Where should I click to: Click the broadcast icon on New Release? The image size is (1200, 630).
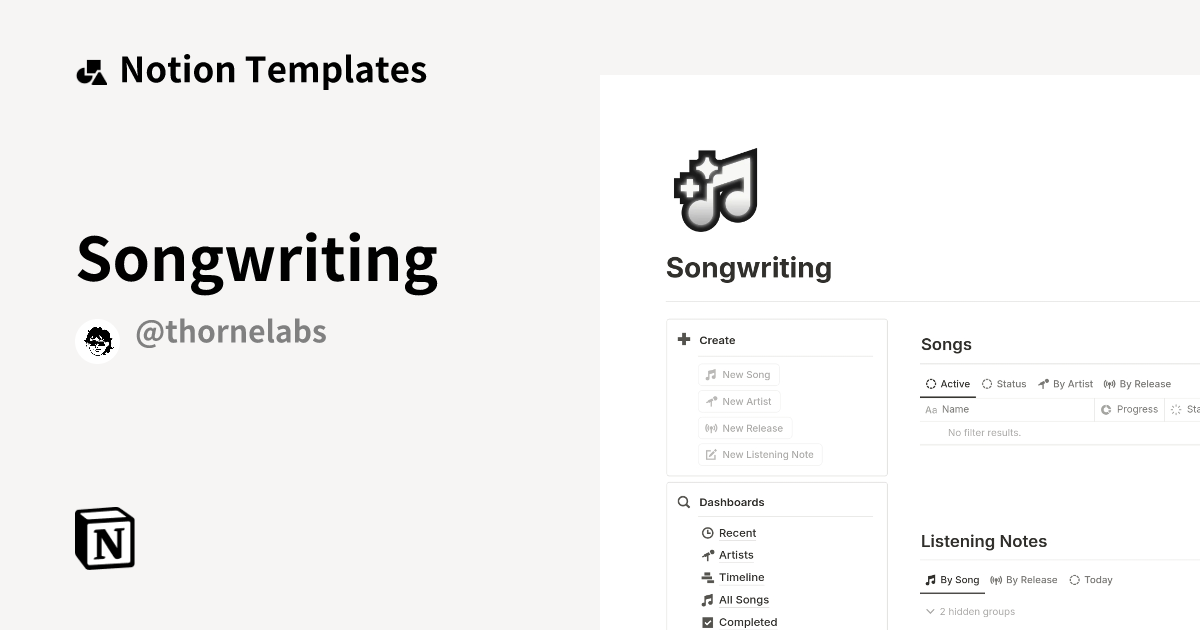(712, 428)
